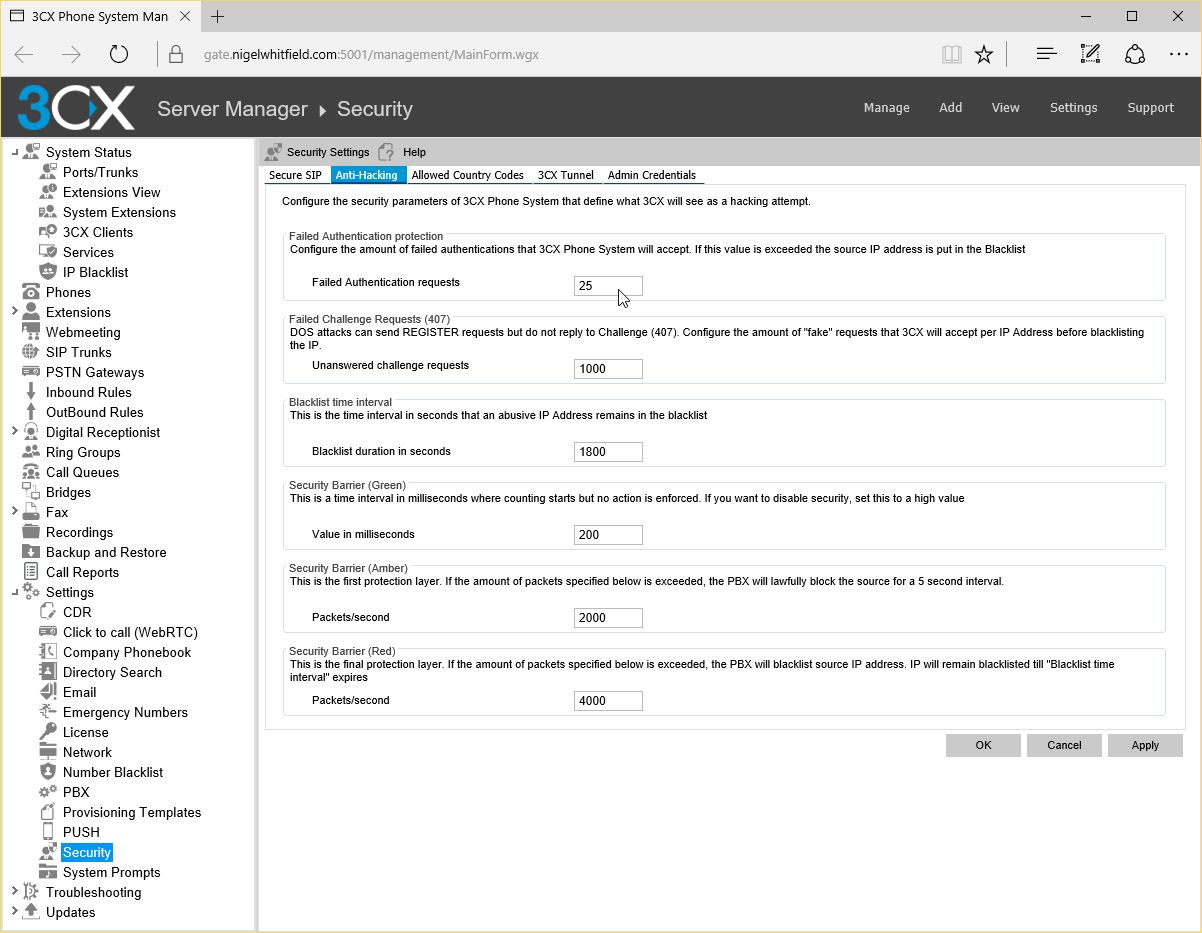Click the CDR icon under Settings
This screenshot has height=933, width=1202.
pyautogui.click(x=48, y=612)
